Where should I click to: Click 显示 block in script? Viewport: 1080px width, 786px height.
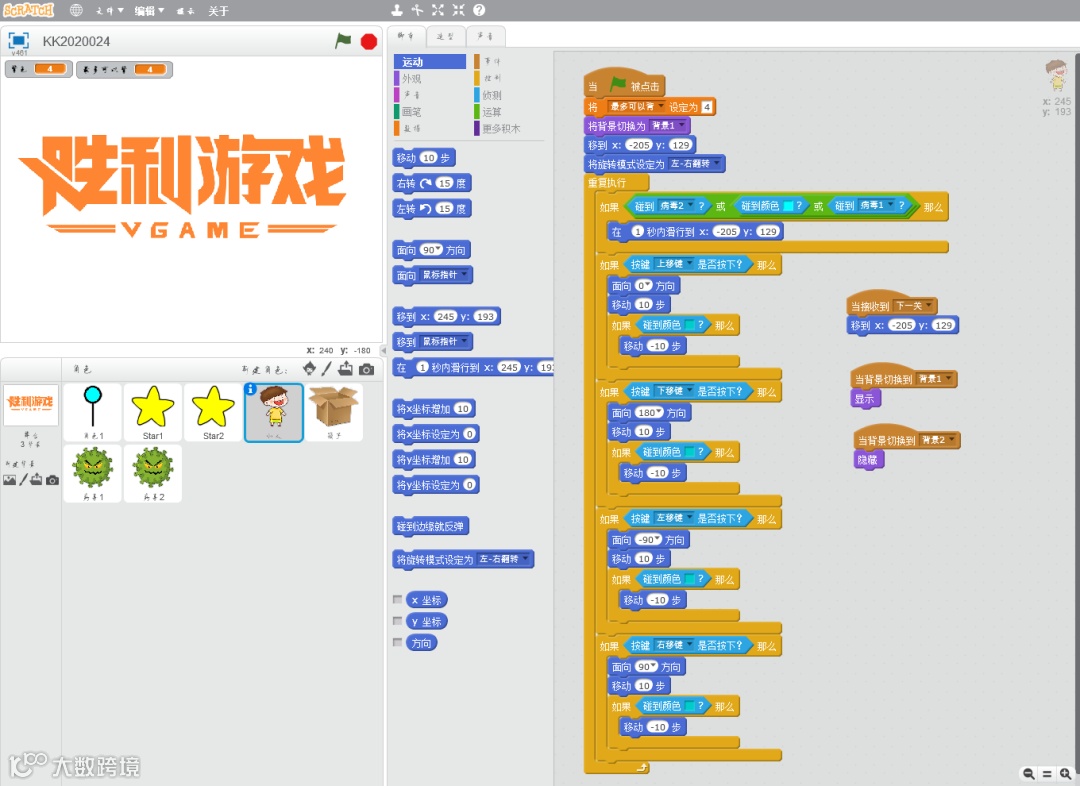(865, 398)
